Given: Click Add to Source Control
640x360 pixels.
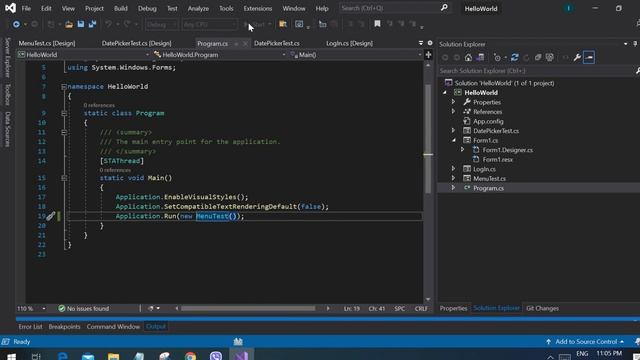Looking at the screenshot, I should click(x=586, y=342).
